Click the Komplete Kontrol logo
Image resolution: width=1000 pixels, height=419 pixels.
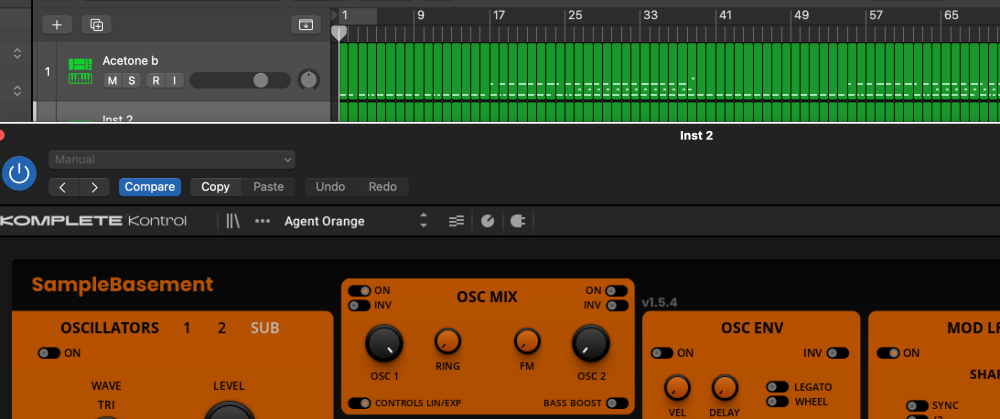[x=93, y=221]
